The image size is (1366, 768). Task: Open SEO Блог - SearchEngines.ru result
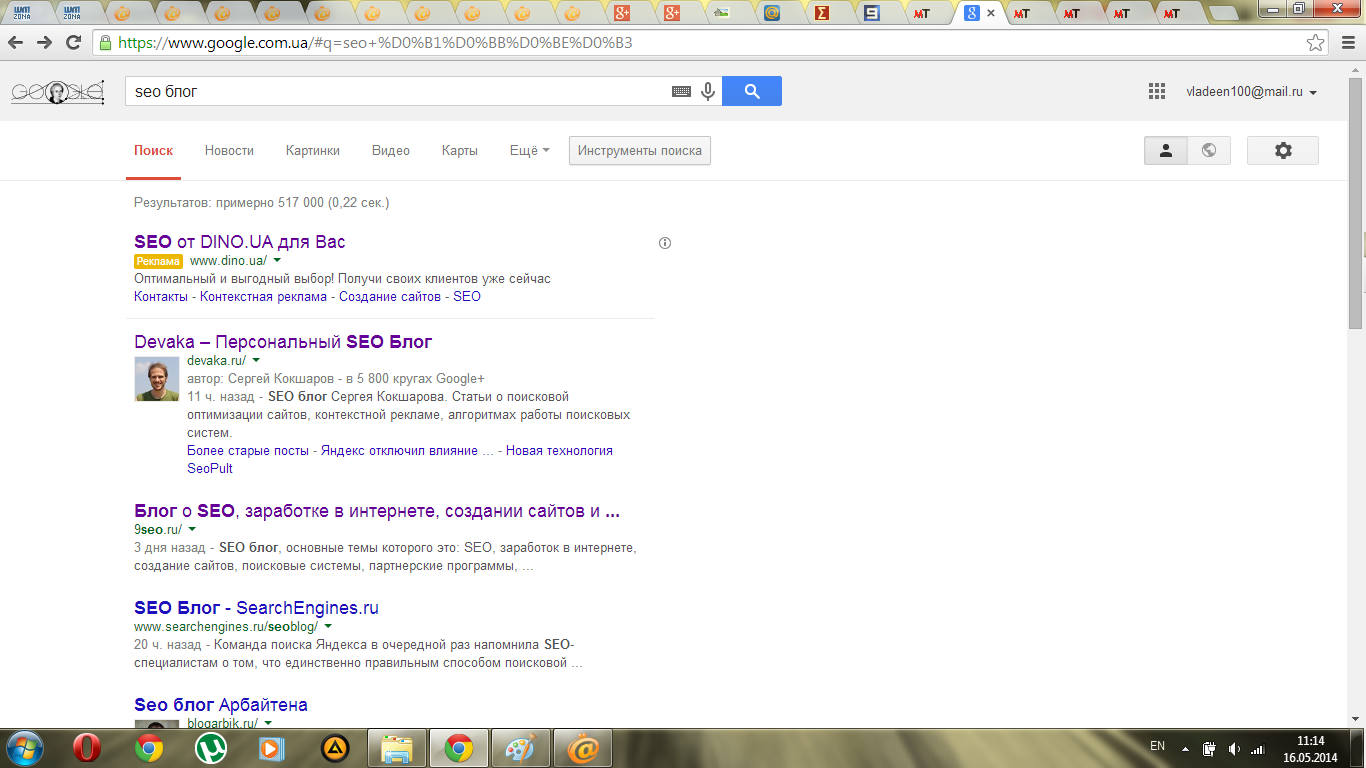pyautogui.click(x=256, y=608)
